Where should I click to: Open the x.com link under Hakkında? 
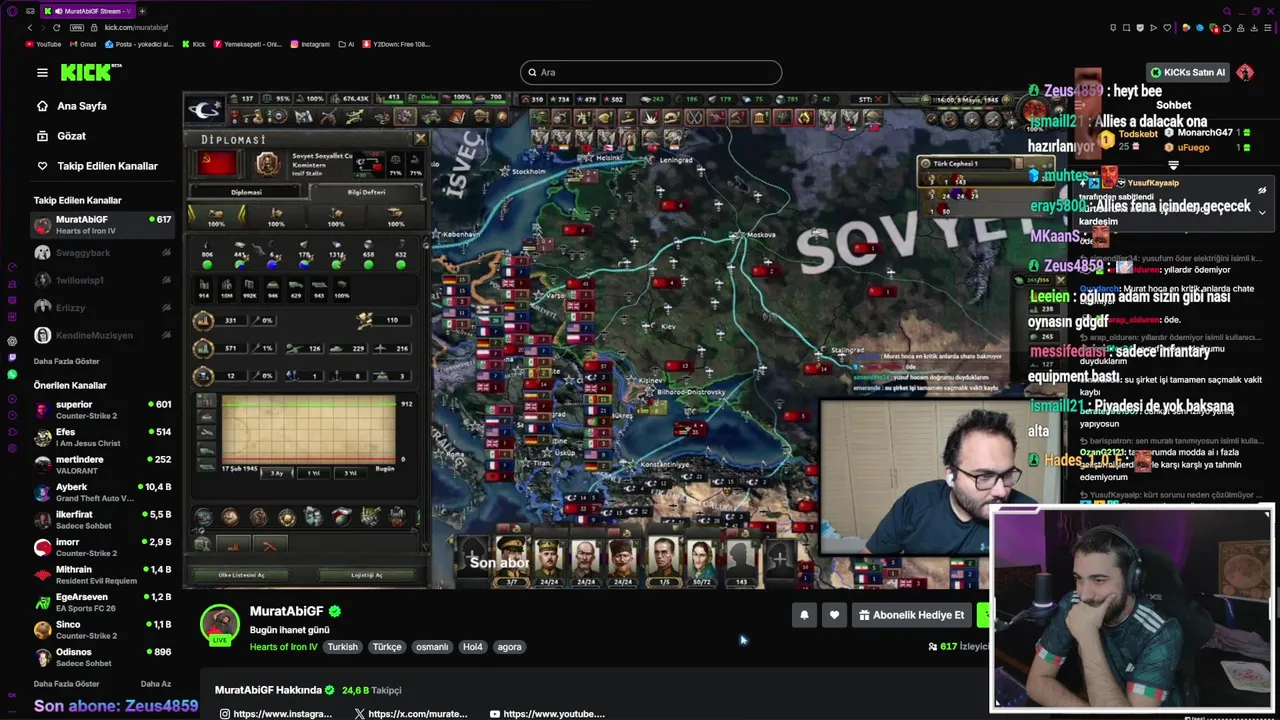(x=410, y=714)
